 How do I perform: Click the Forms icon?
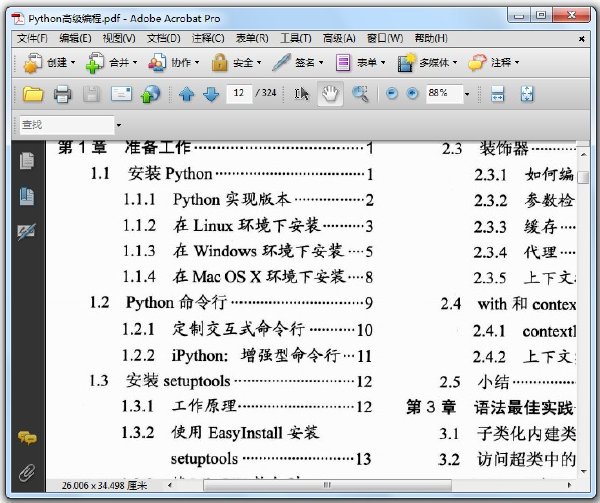pyautogui.click(x=343, y=62)
